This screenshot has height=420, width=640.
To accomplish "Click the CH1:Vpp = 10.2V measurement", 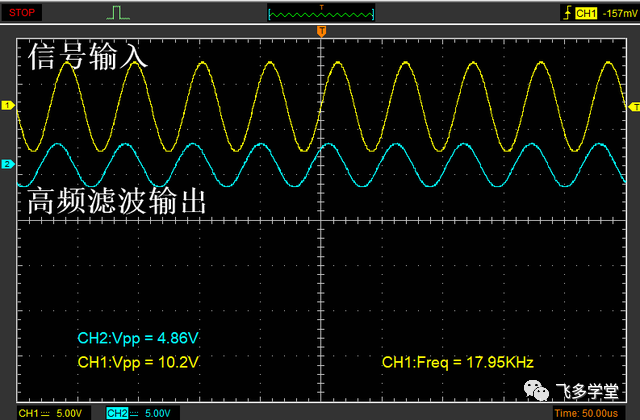I will pyautogui.click(x=138, y=362).
